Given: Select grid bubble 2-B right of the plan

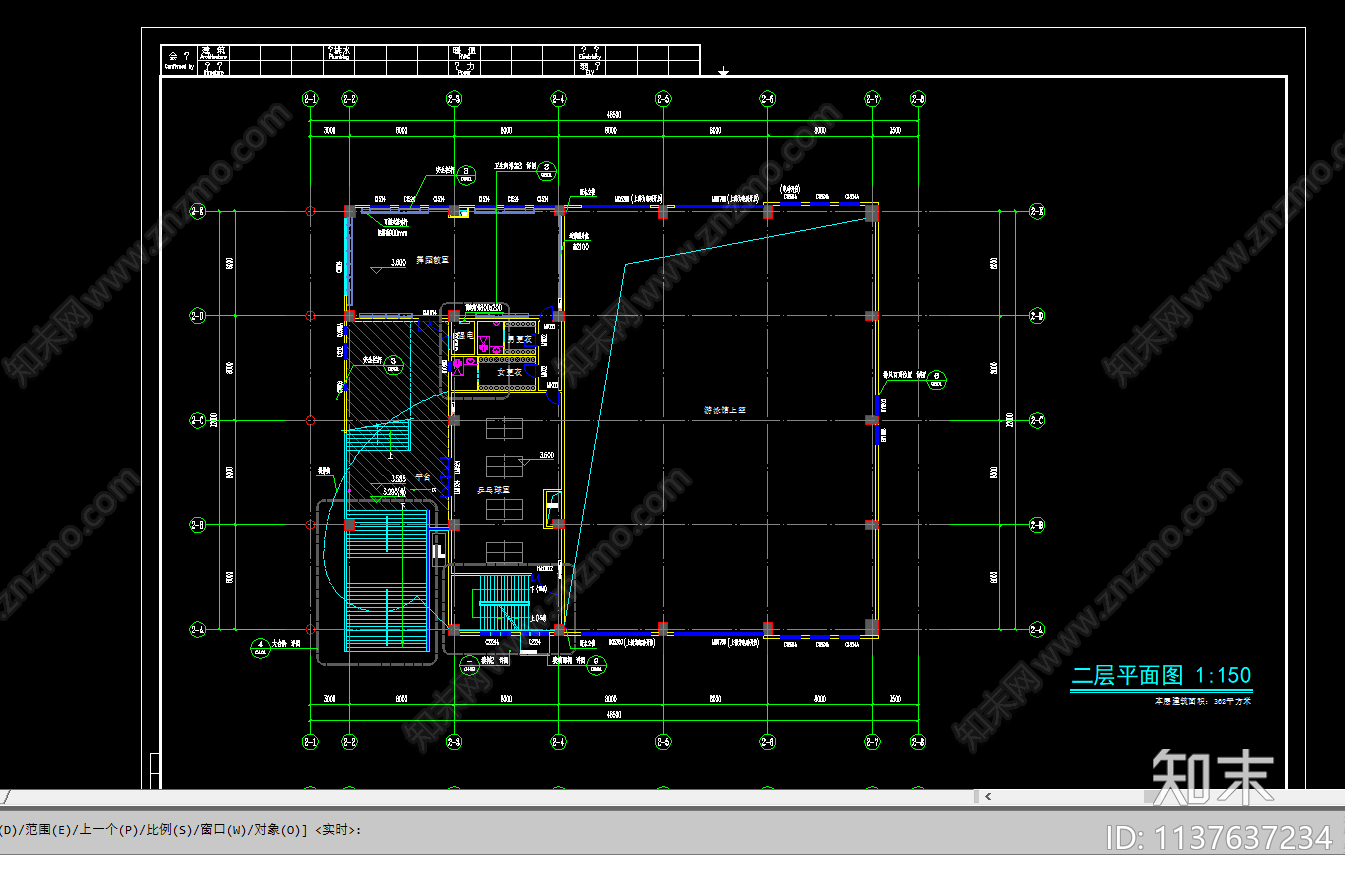Looking at the screenshot, I should 1037,524.
